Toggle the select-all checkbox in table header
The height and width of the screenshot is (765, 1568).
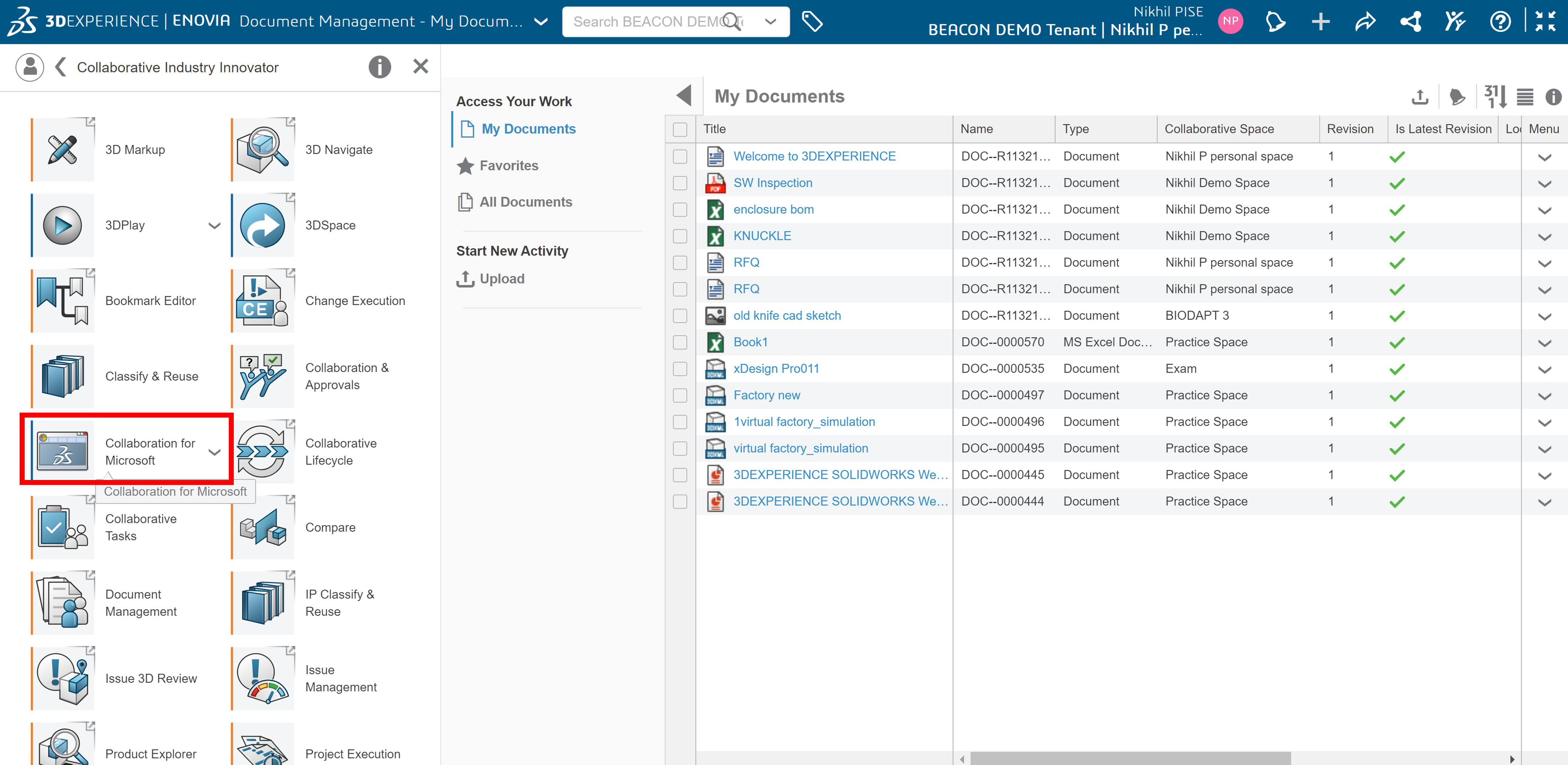(680, 130)
